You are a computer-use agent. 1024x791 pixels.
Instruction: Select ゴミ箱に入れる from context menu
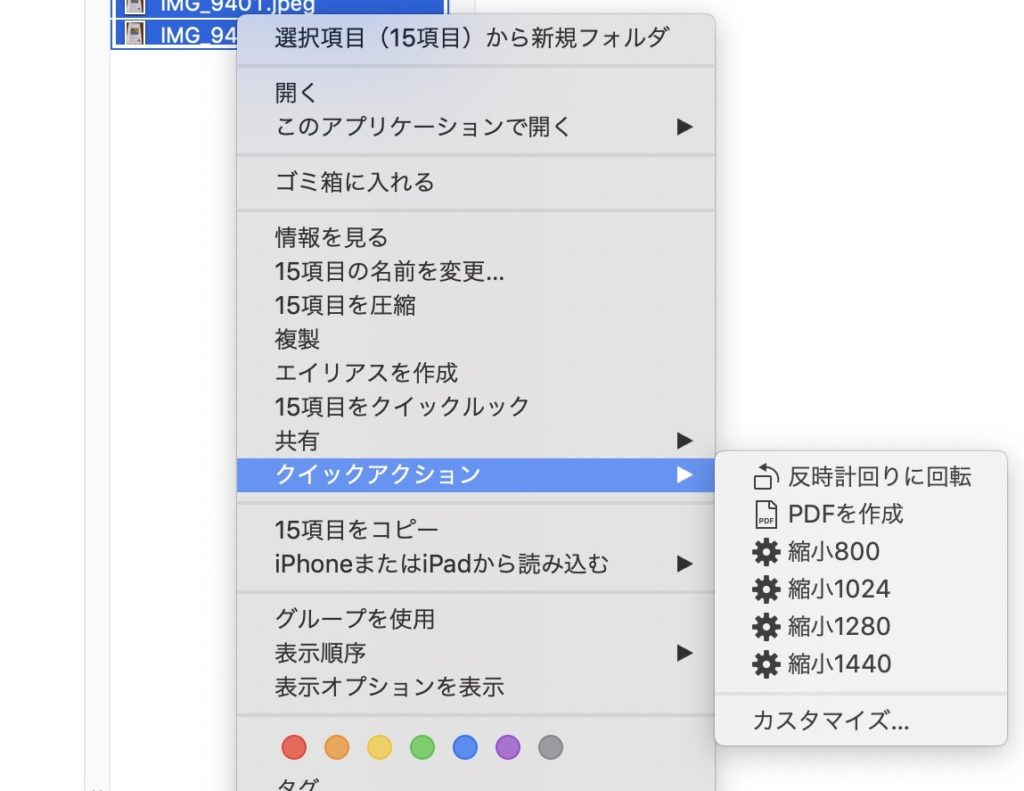[354, 182]
